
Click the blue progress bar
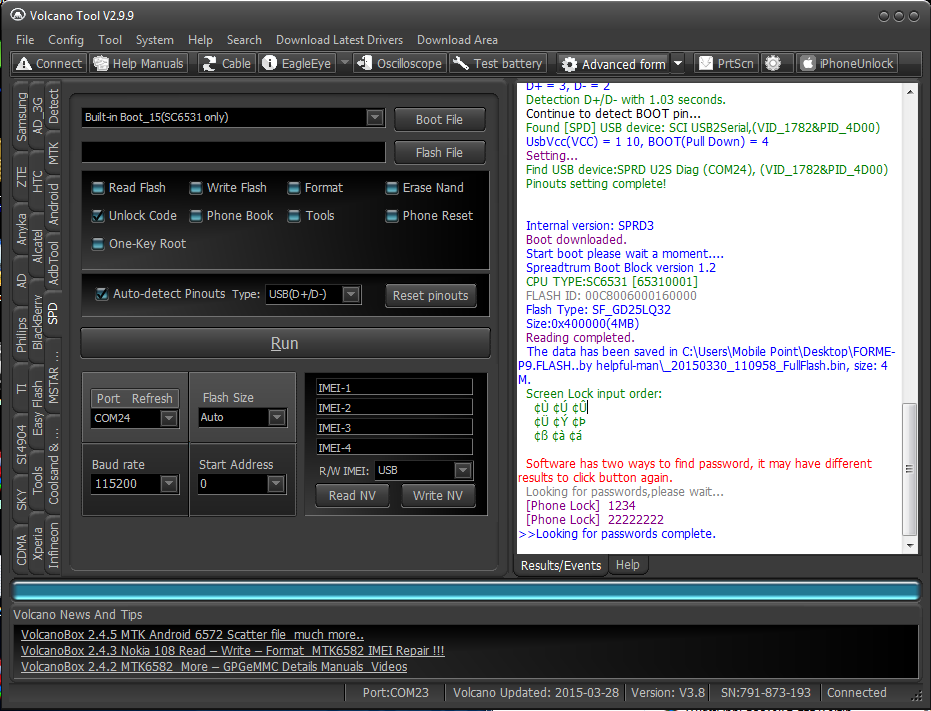[x=466, y=591]
